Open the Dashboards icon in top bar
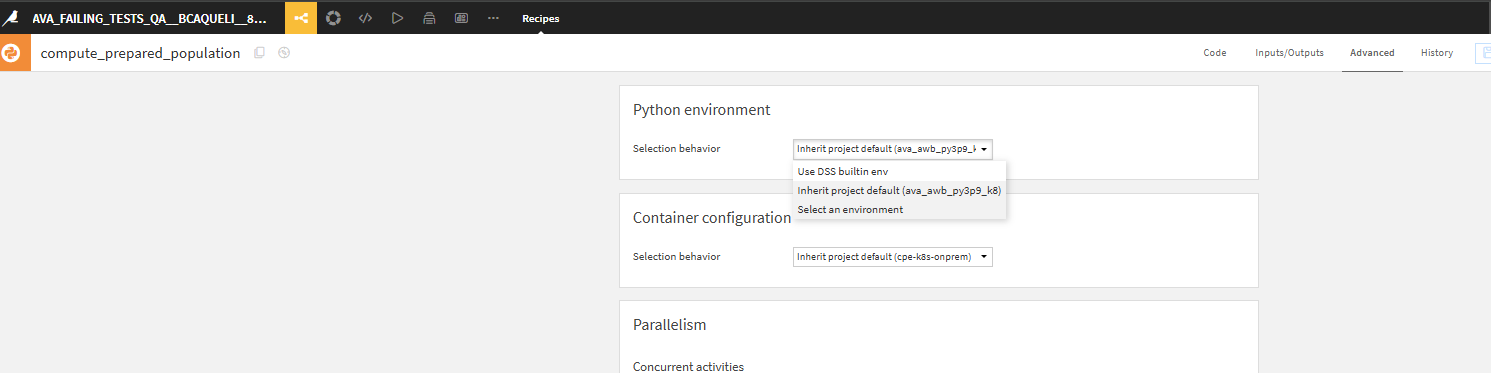Image resolution: width=1491 pixels, height=373 pixels. (461, 18)
